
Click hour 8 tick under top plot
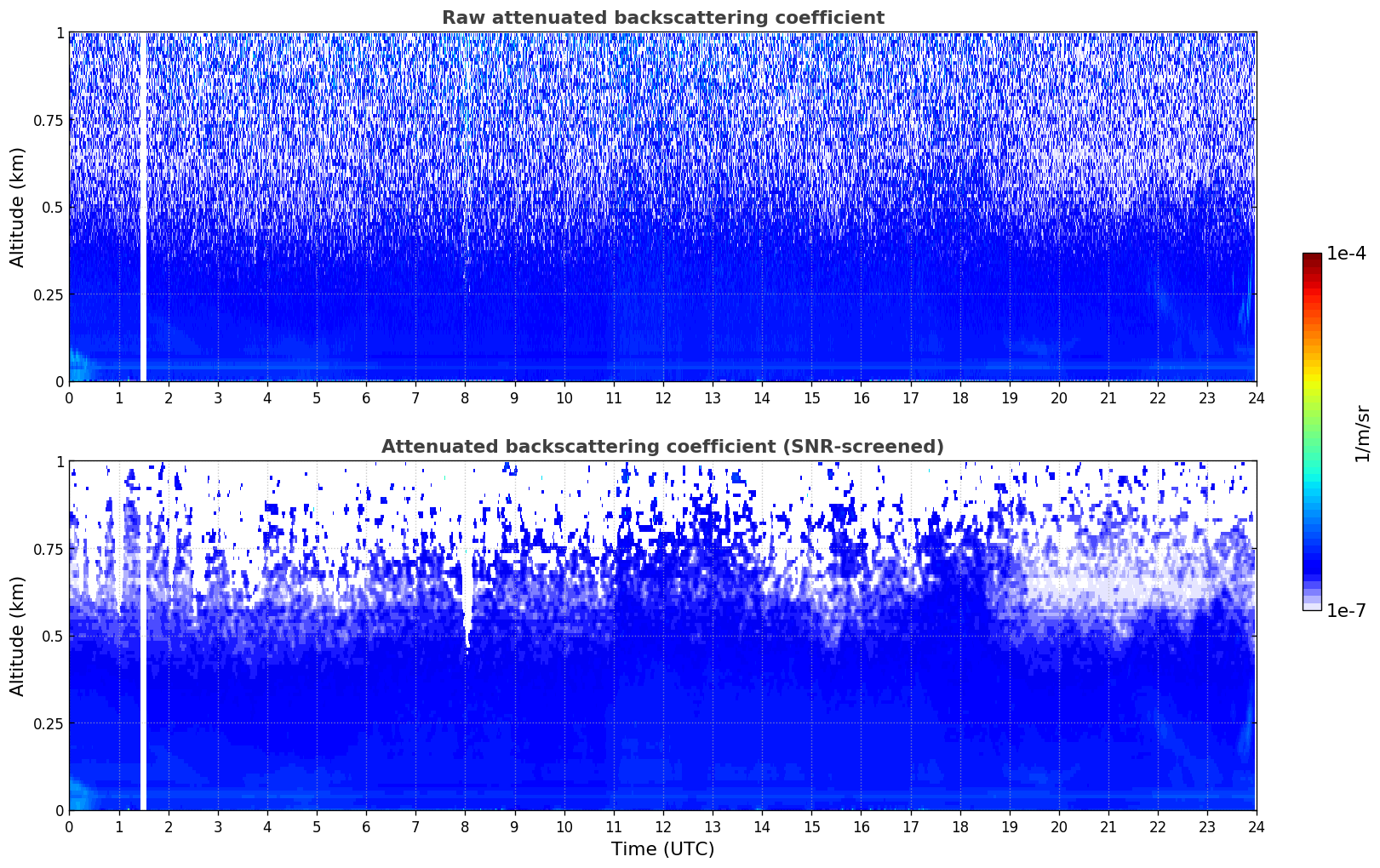coord(465,397)
